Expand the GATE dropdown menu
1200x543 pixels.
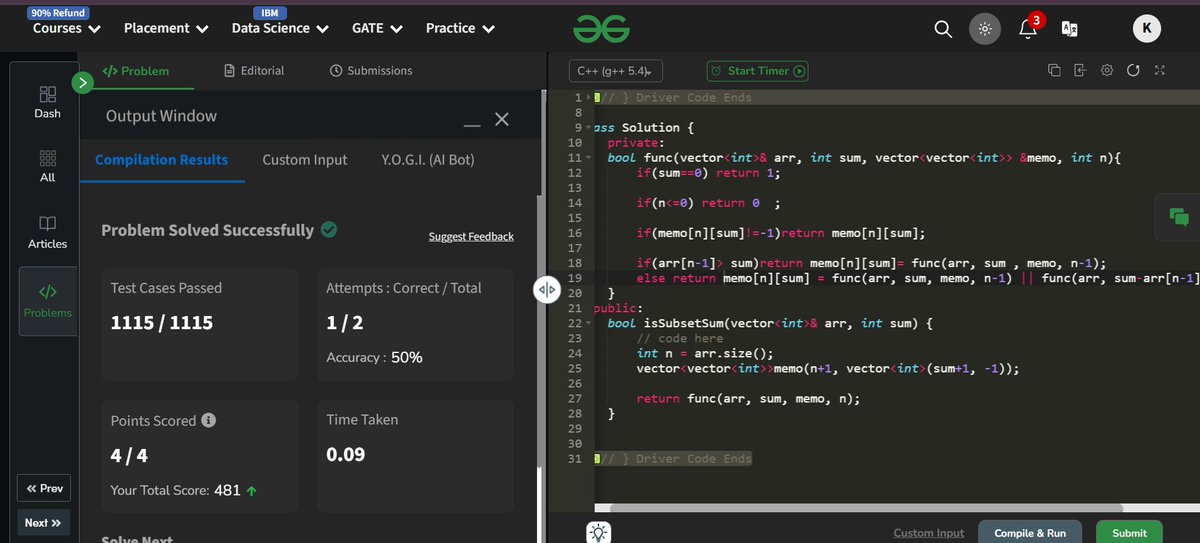click(x=377, y=28)
